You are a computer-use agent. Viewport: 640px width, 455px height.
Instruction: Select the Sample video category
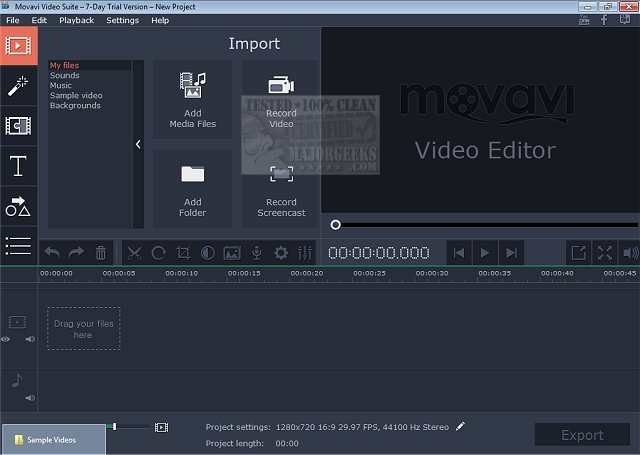(76, 95)
